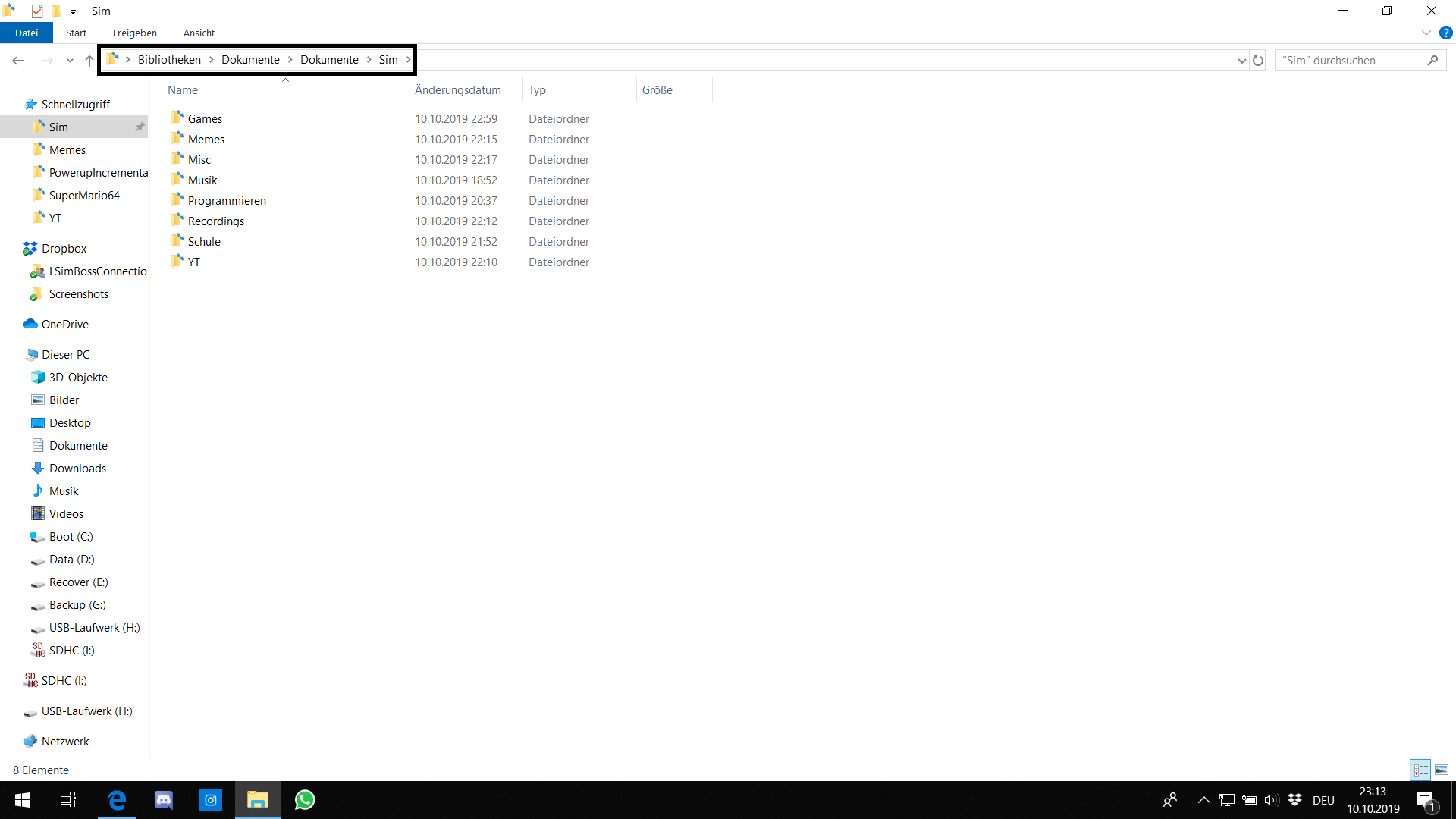This screenshot has height=819, width=1456.
Task: Click the Properties icon in the title bar
Action: (37, 11)
